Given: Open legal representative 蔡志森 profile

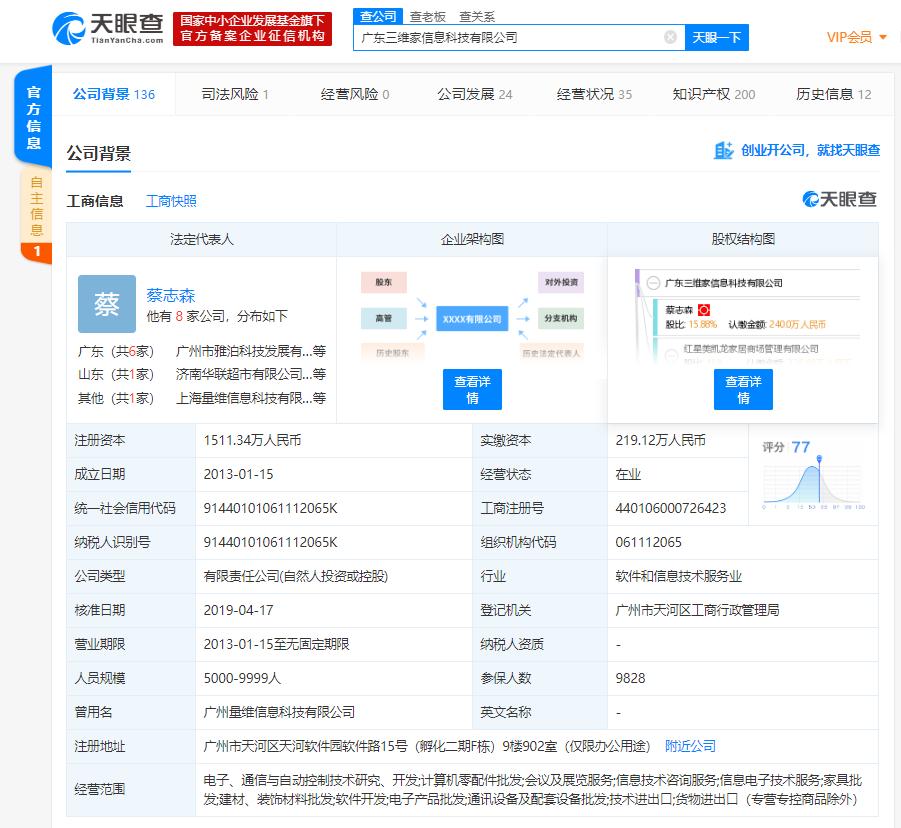Looking at the screenshot, I should pyautogui.click(x=171, y=295).
